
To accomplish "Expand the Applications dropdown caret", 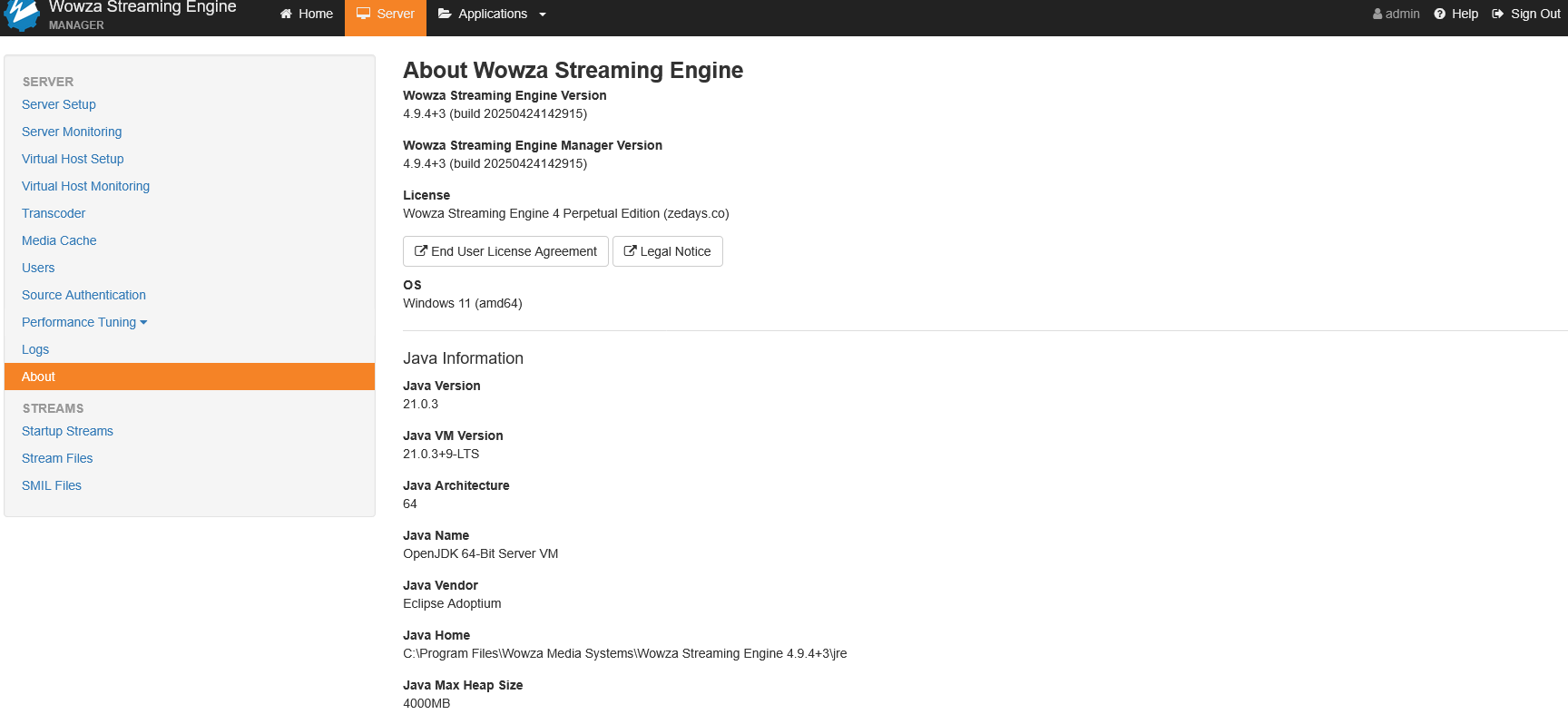I will (543, 15).
